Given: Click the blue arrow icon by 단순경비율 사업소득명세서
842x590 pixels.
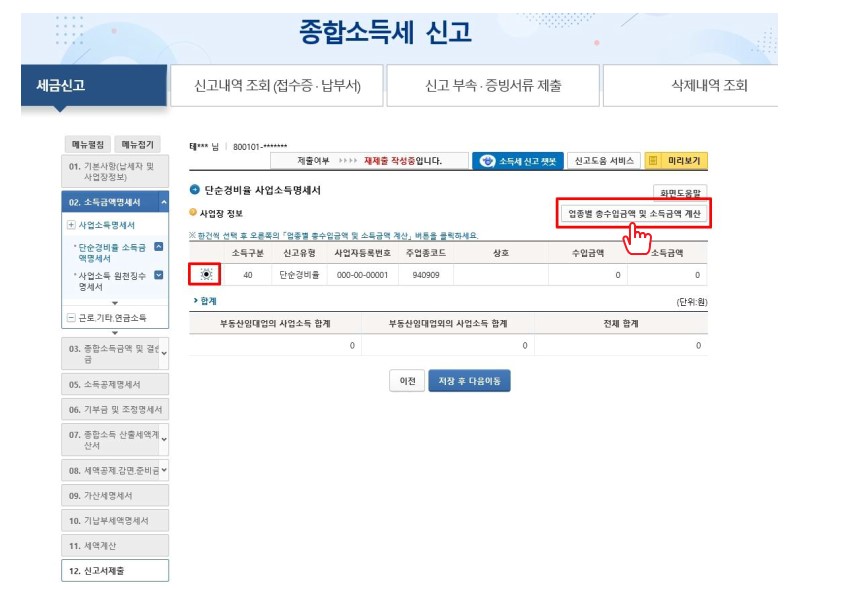Looking at the screenshot, I should (x=194, y=190).
